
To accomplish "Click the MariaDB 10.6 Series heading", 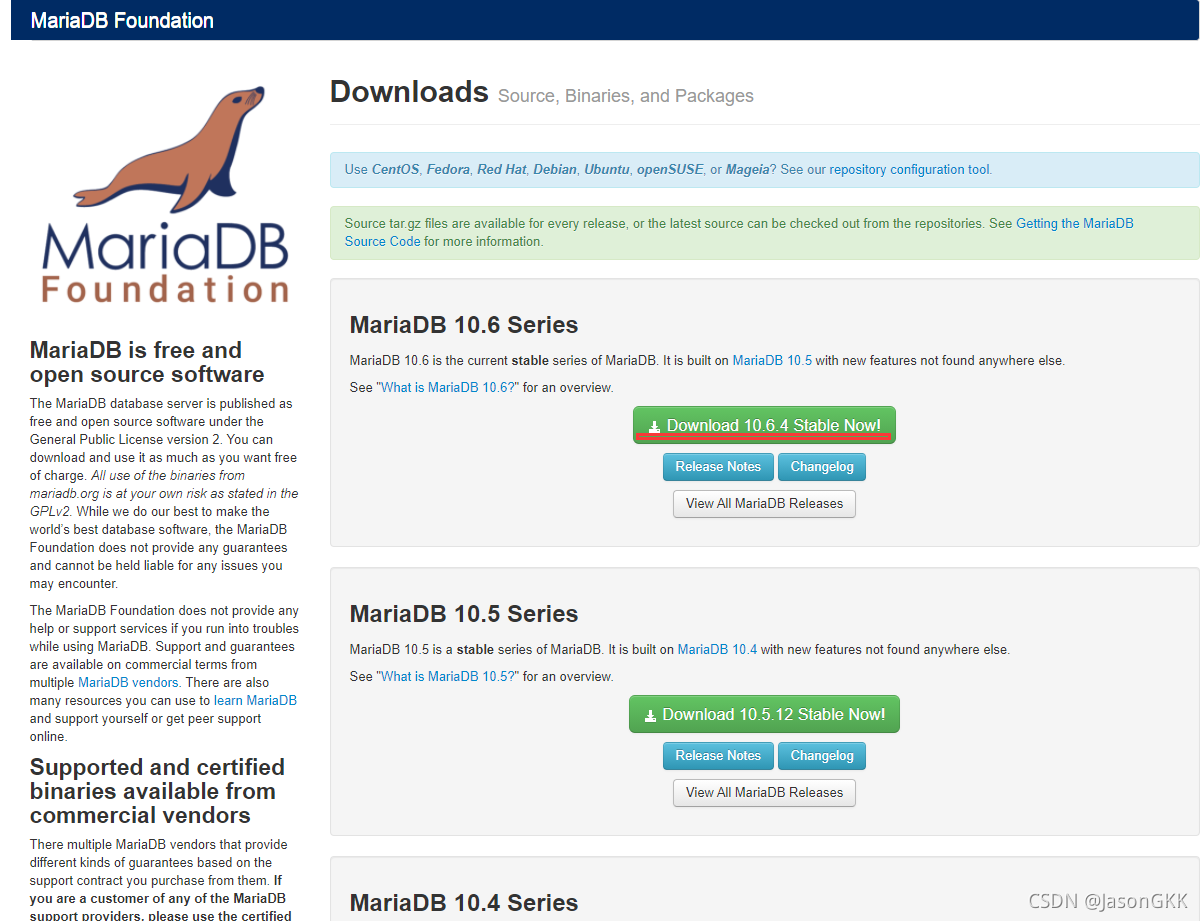I will point(464,325).
